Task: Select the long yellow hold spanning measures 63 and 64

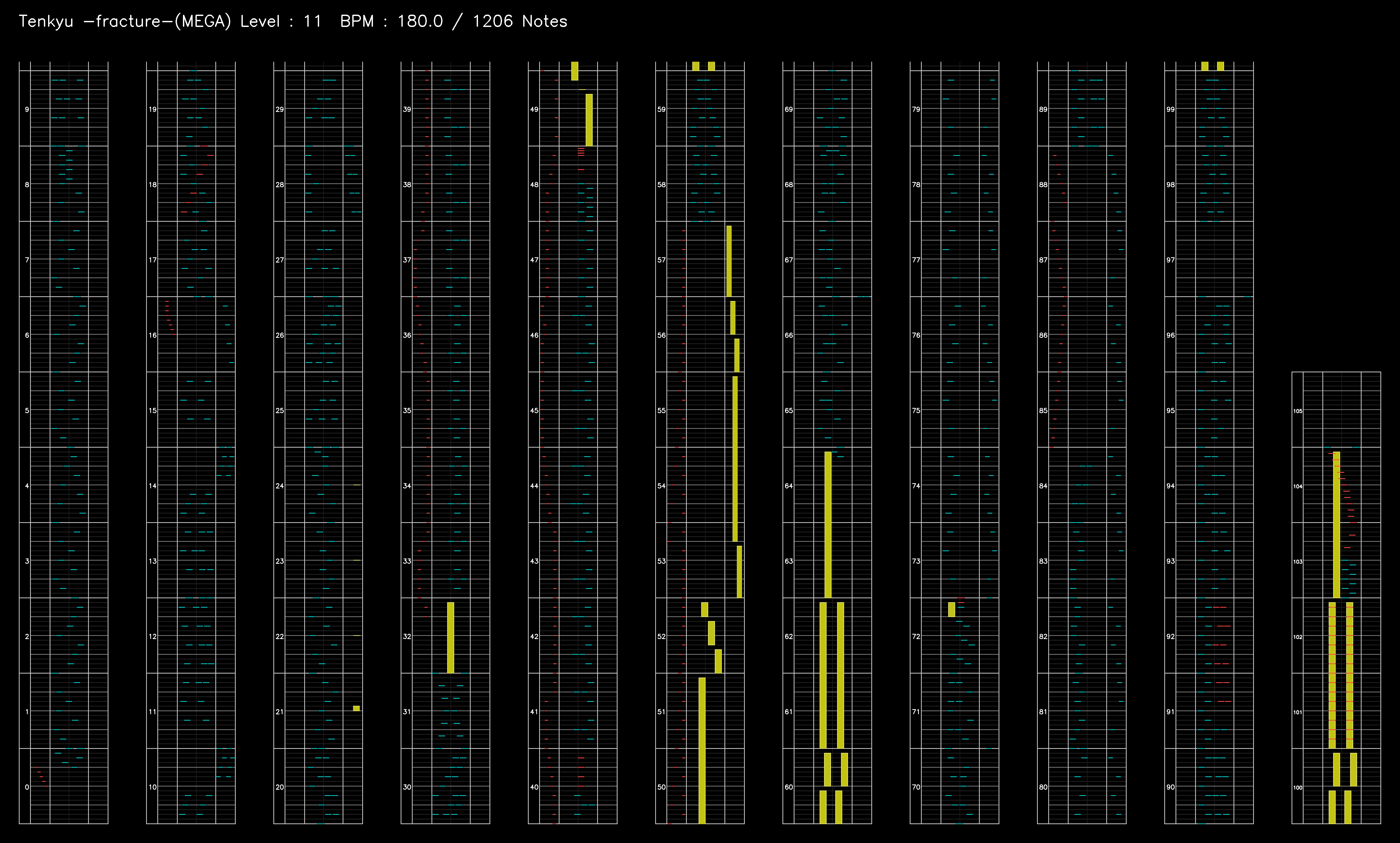Action: tap(828, 524)
